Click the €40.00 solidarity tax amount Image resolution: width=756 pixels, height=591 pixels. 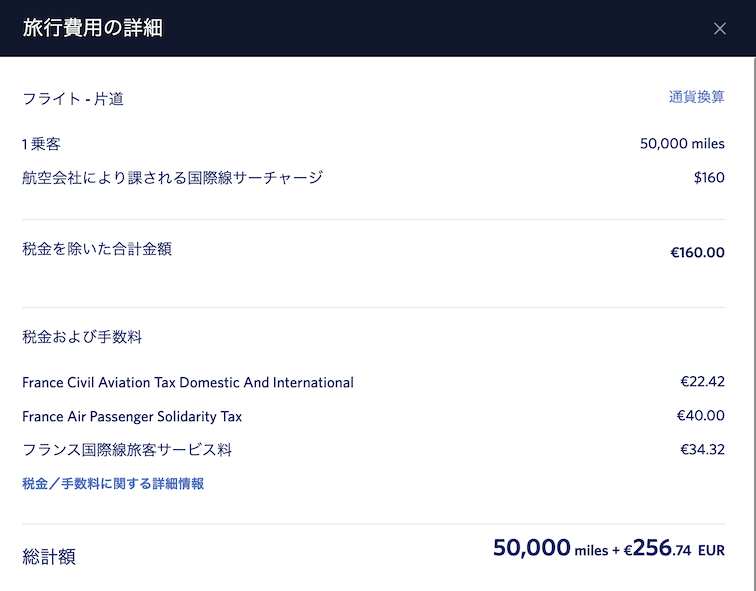tap(701, 416)
